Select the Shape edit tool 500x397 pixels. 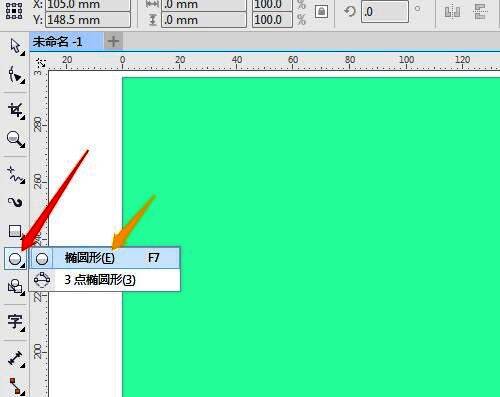click(x=15, y=74)
